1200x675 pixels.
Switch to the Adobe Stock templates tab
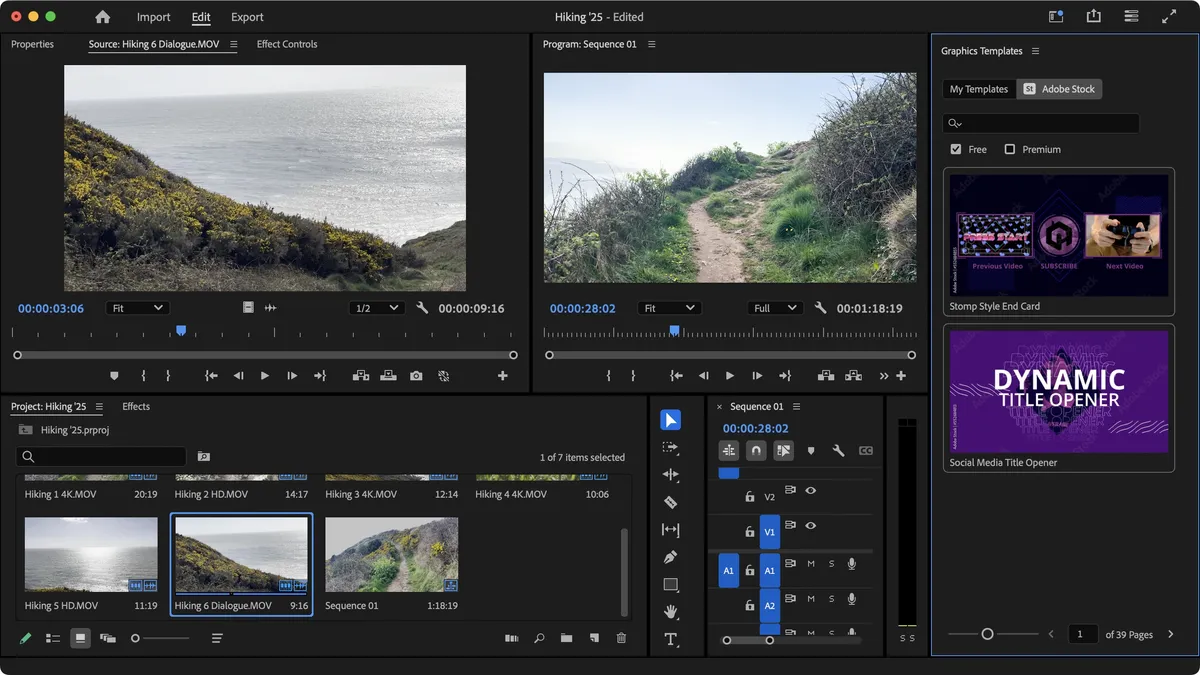pos(1059,88)
